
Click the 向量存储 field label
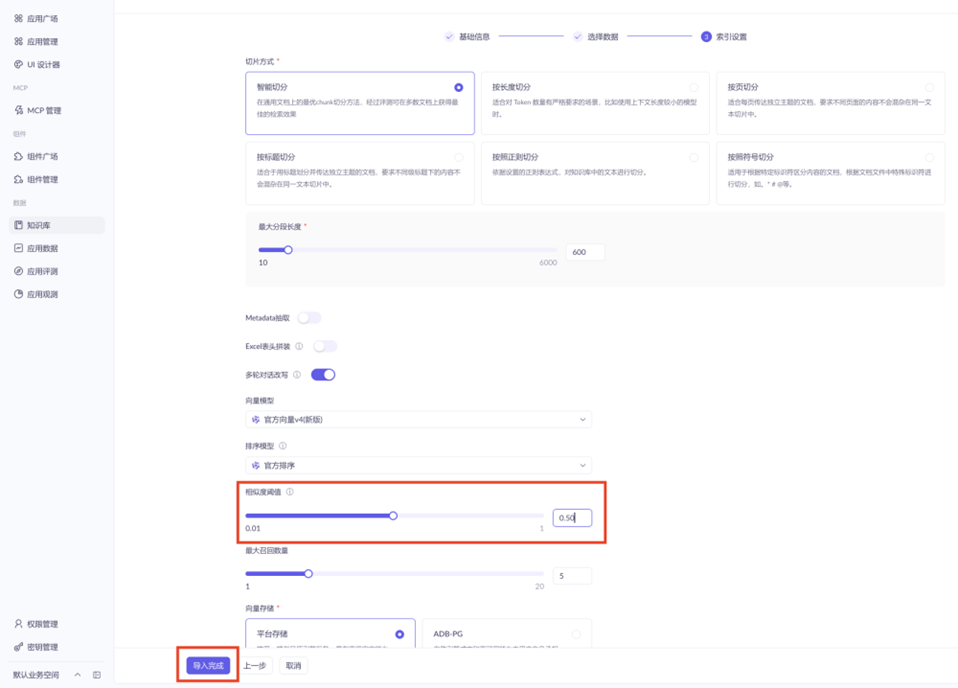pyautogui.click(x=260, y=608)
